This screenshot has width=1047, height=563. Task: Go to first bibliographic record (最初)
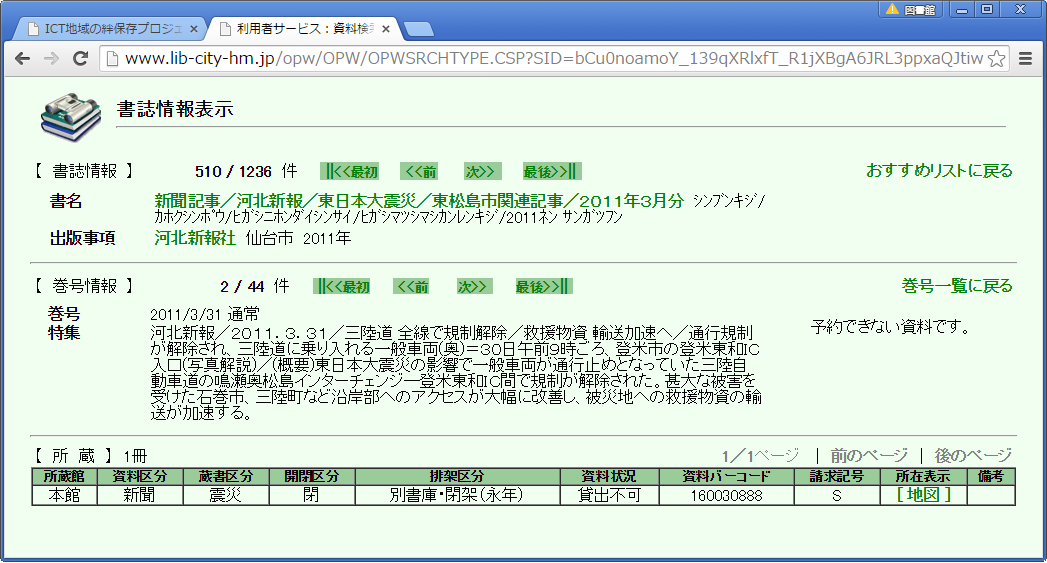350,171
